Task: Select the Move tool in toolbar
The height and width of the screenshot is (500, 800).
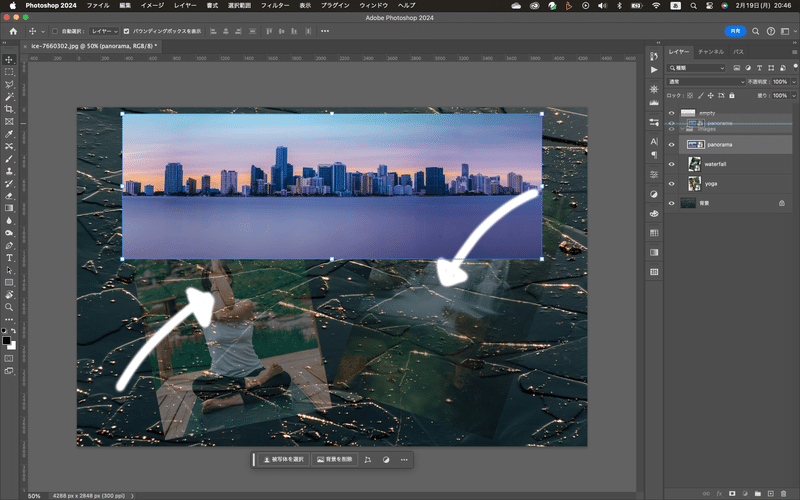Action: 9,60
